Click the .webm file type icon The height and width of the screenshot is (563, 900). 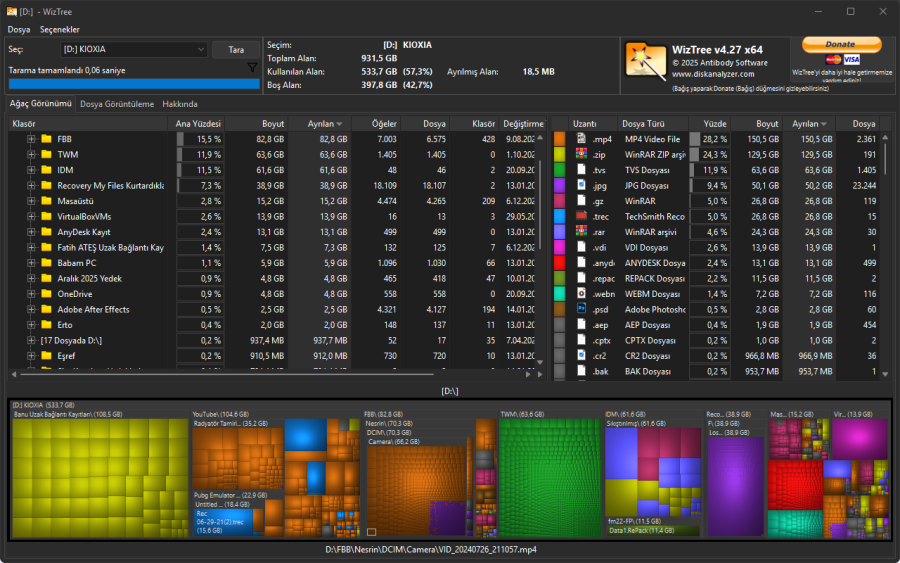[582, 294]
